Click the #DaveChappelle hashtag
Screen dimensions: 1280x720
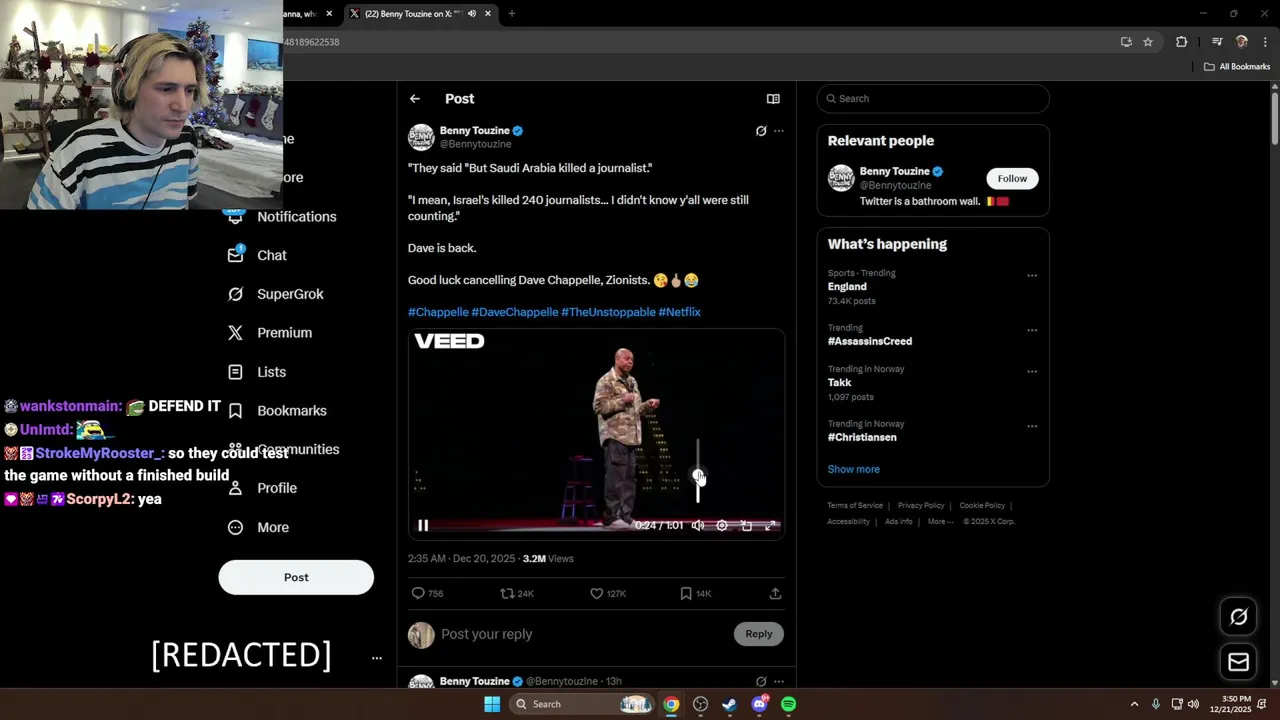(515, 312)
